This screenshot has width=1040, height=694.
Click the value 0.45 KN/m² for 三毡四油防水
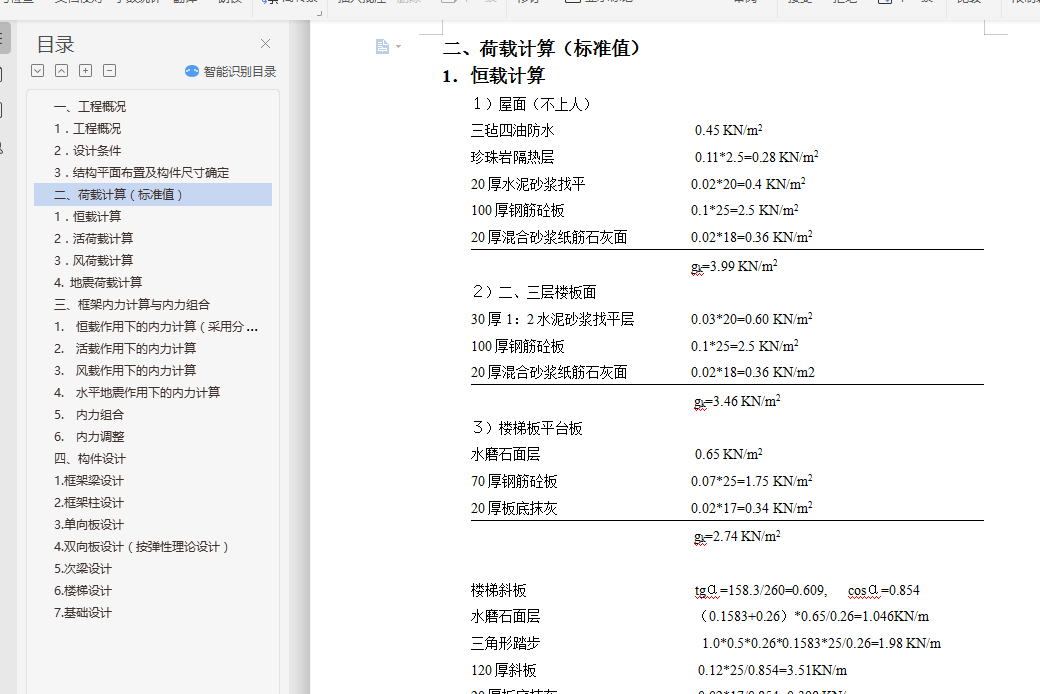[x=728, y=129]
